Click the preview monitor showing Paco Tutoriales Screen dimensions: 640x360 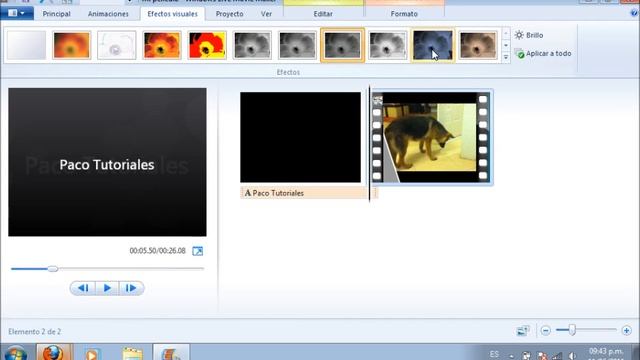tap(107, 162)
